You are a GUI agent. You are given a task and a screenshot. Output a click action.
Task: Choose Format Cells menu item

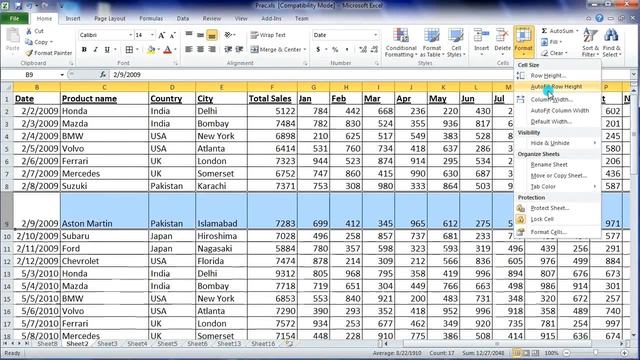558,232
